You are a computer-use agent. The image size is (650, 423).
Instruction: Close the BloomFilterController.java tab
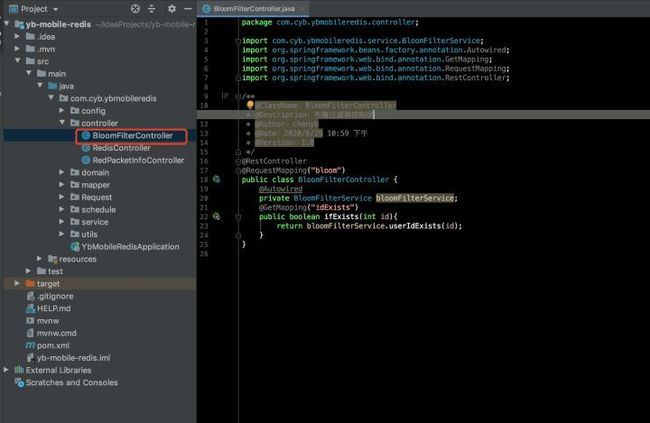[302, 9]
